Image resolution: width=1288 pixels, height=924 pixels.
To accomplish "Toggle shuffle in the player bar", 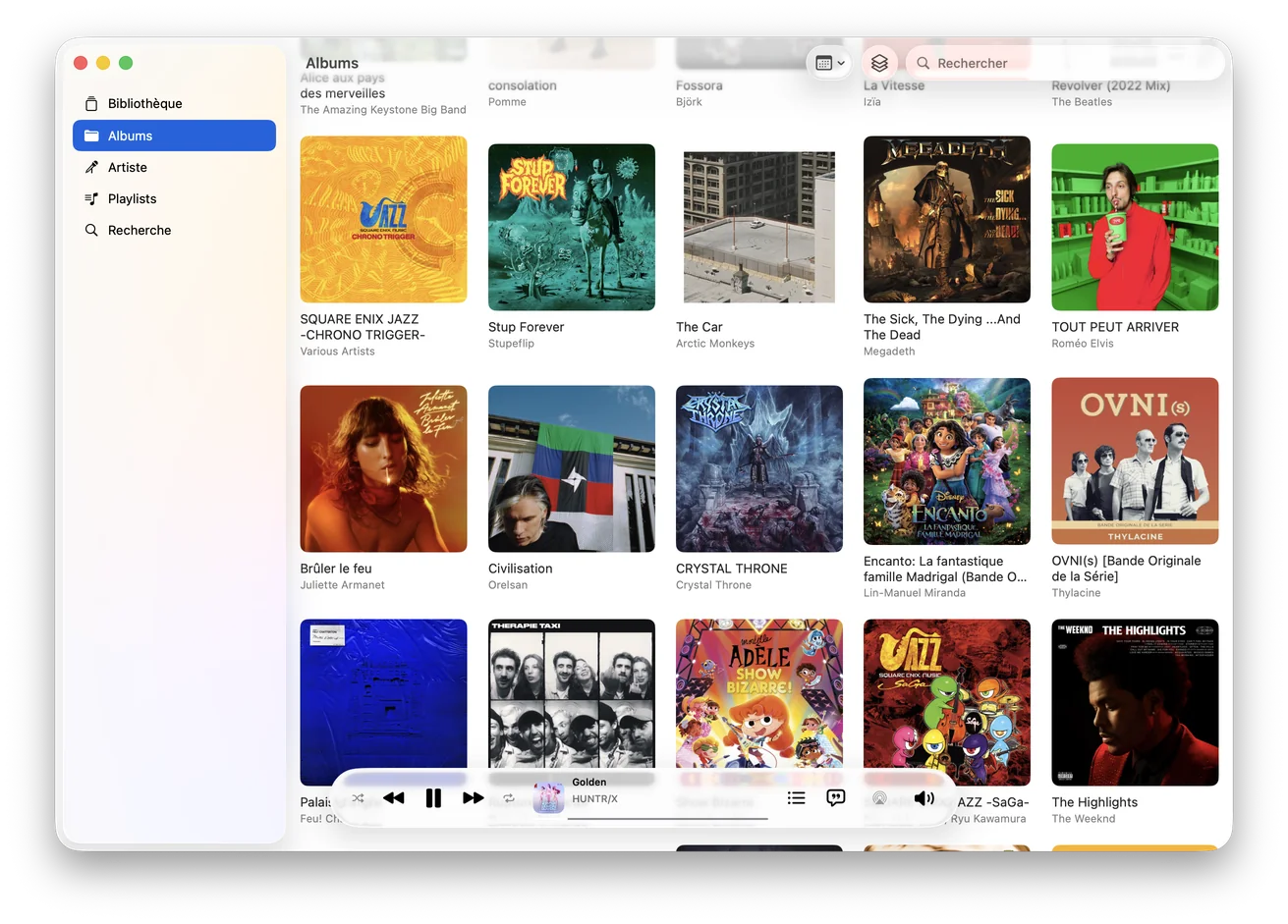I will 358,798.
